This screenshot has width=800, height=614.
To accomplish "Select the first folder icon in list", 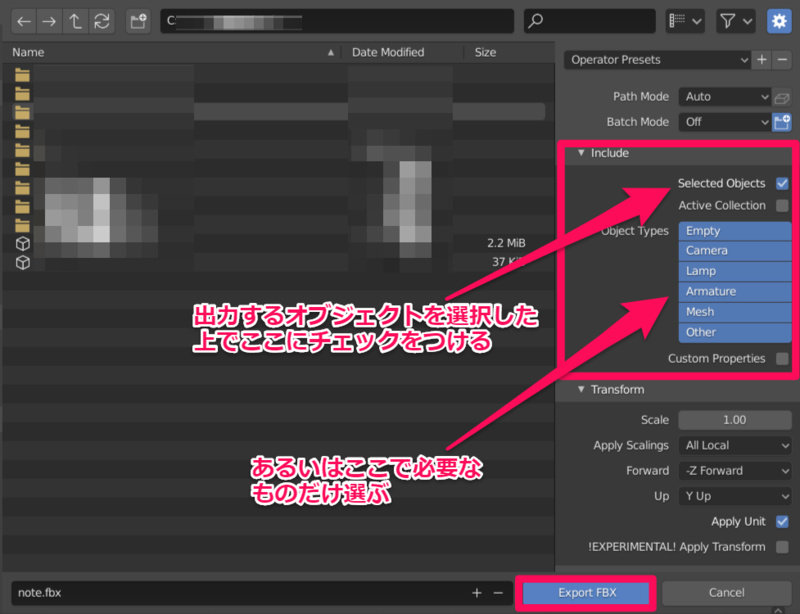I will click(x=22, y=75).
